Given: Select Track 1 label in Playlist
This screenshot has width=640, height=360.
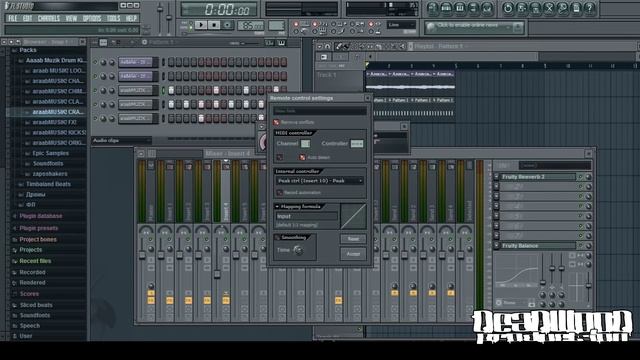Looking at the screenshot, I should click(x=327, y=75).
